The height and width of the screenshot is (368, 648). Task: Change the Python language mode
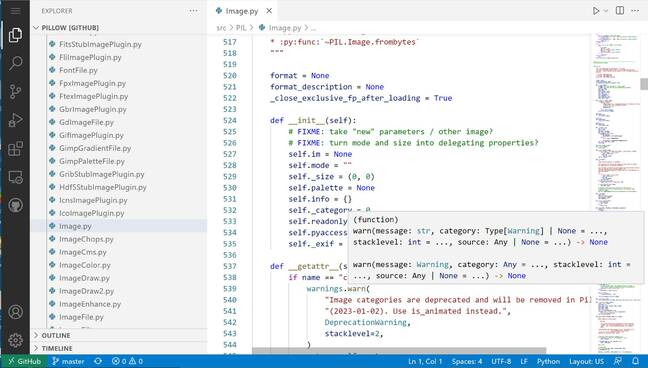548,361
